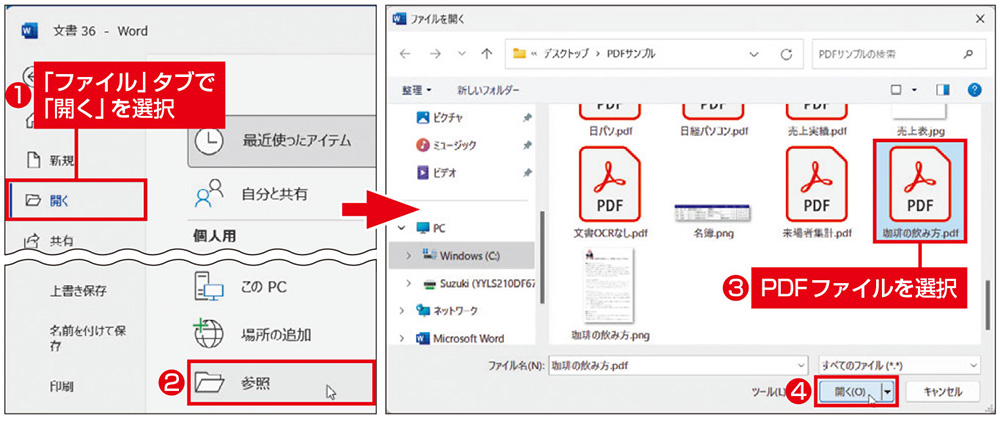Open すべてのファイル file type dropdown
The height and width of the screenshot is (421, 1000).
tap(899, 365)
